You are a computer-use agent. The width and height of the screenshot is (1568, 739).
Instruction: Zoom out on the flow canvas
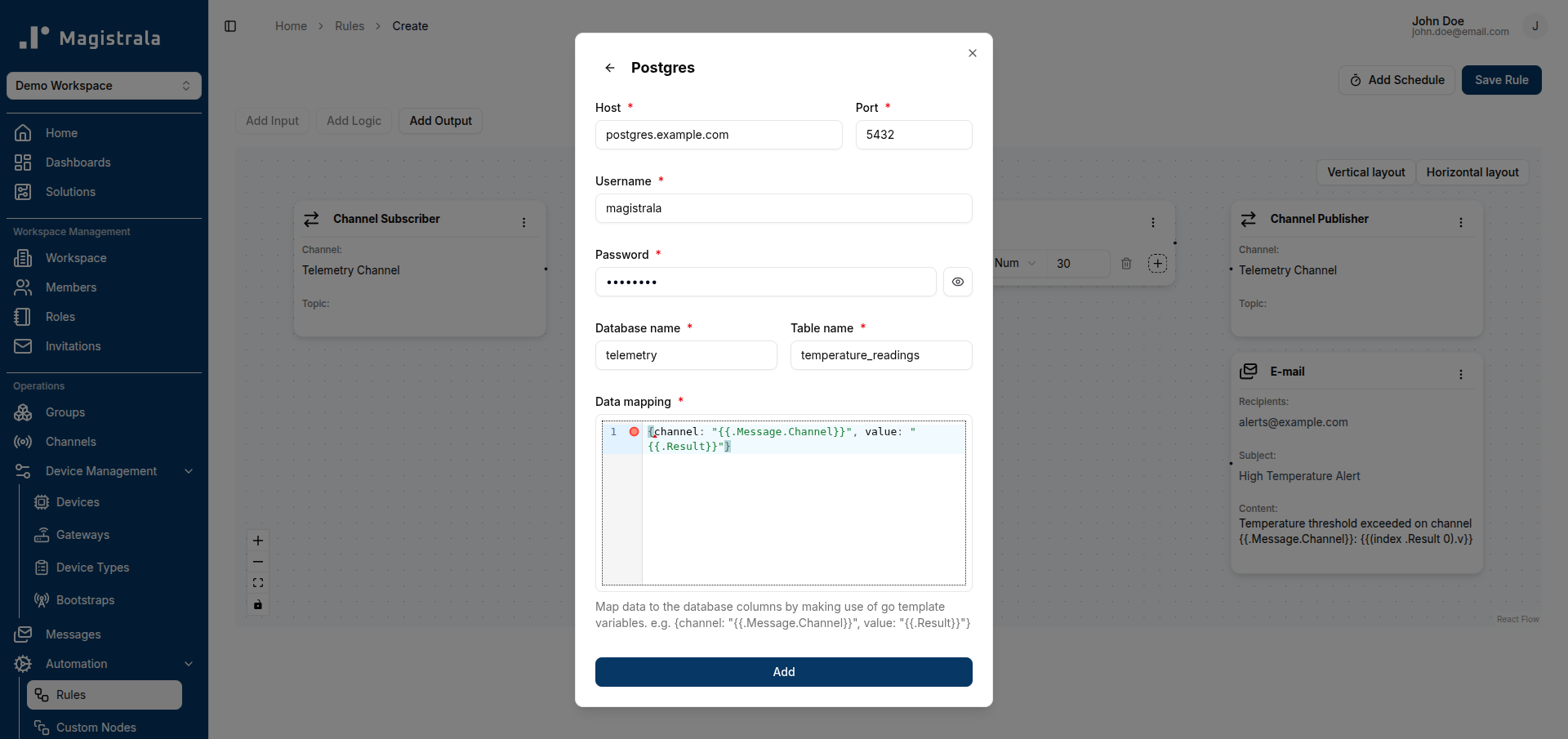[258, 562]
